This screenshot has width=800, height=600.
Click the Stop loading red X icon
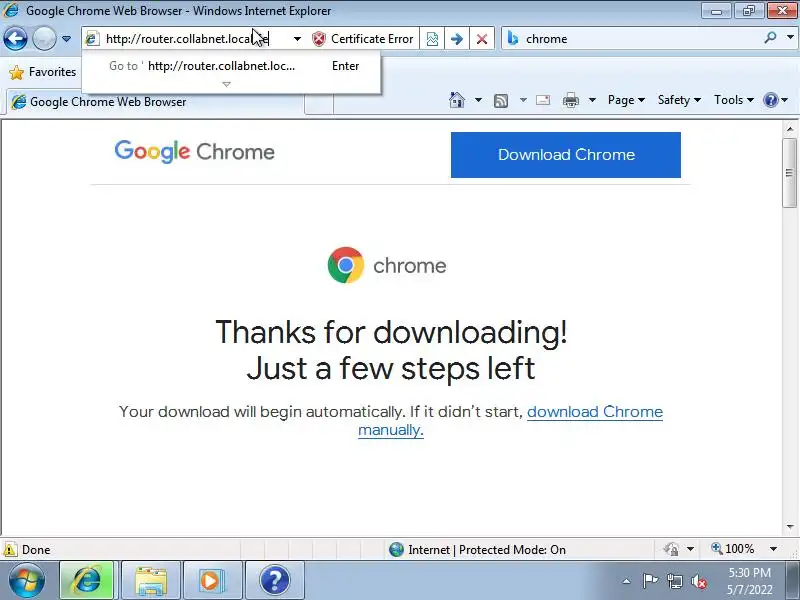point(481,39)
